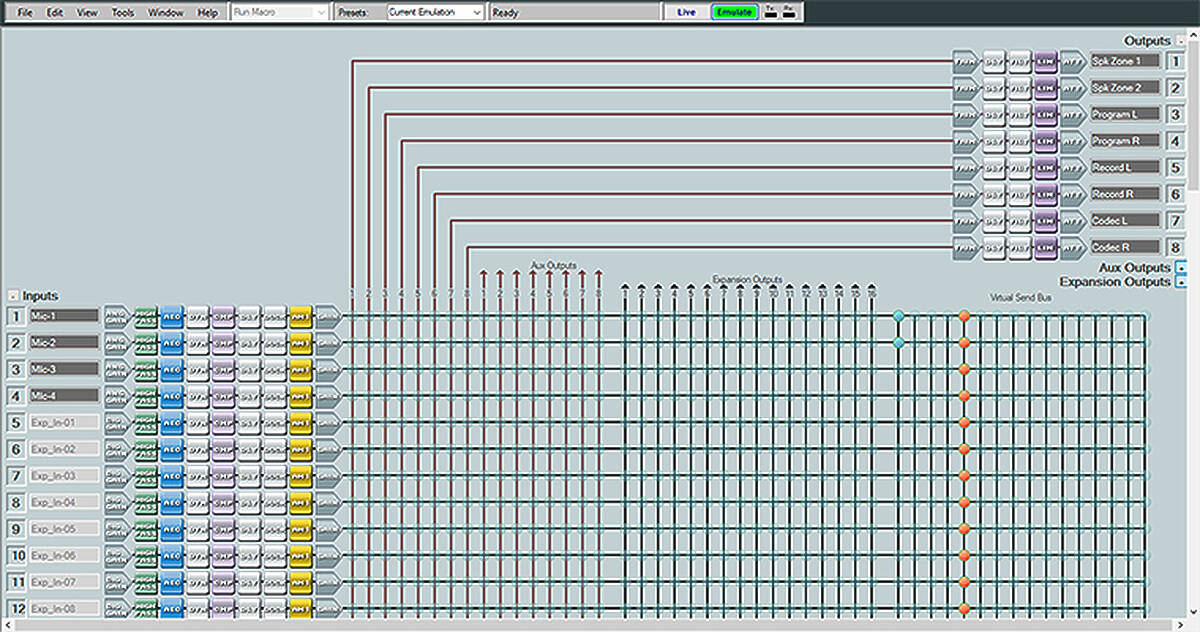Open the View menu

coord(87,12)
